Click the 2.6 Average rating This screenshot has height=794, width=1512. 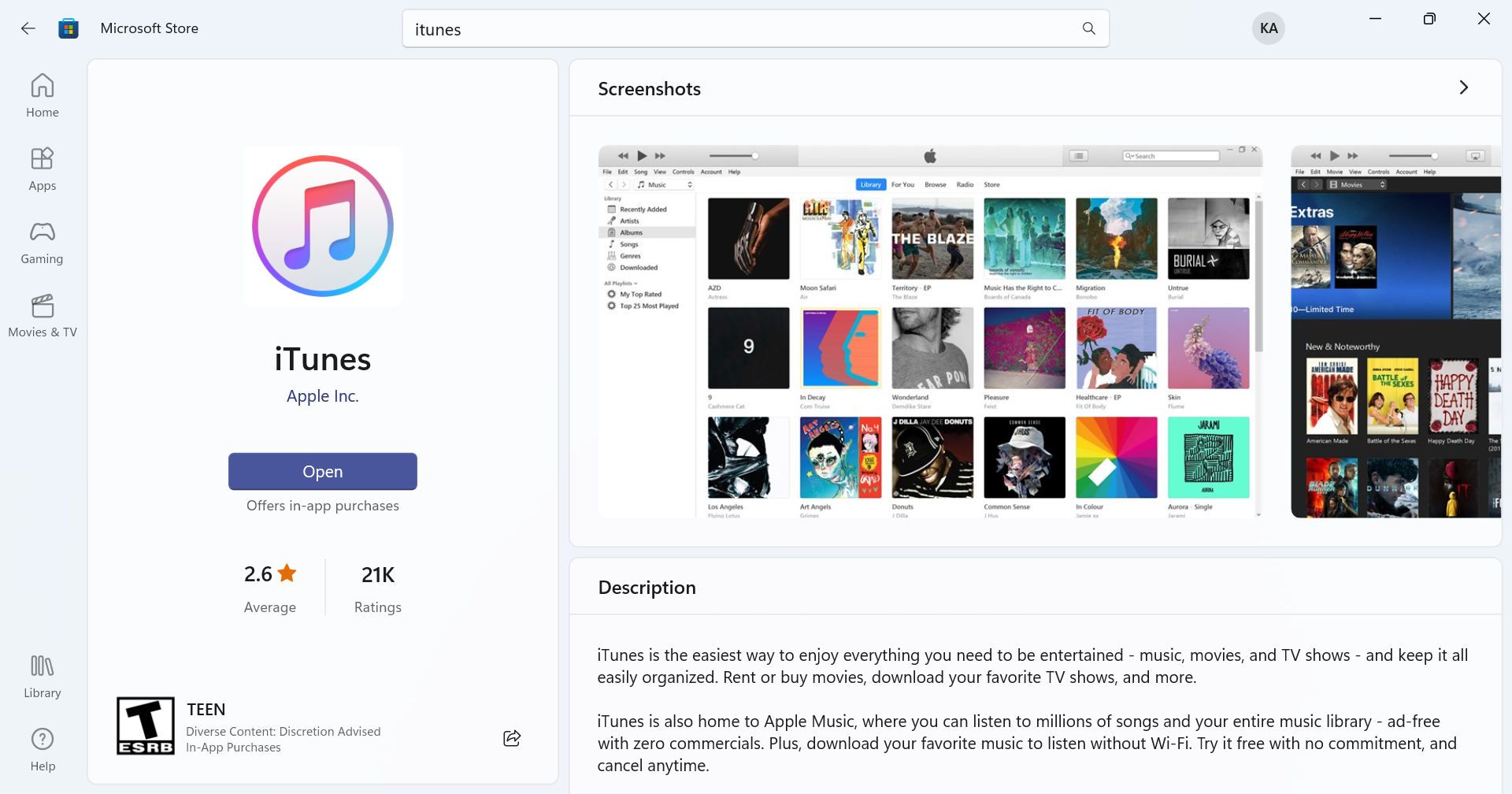(x=270, y=588)
